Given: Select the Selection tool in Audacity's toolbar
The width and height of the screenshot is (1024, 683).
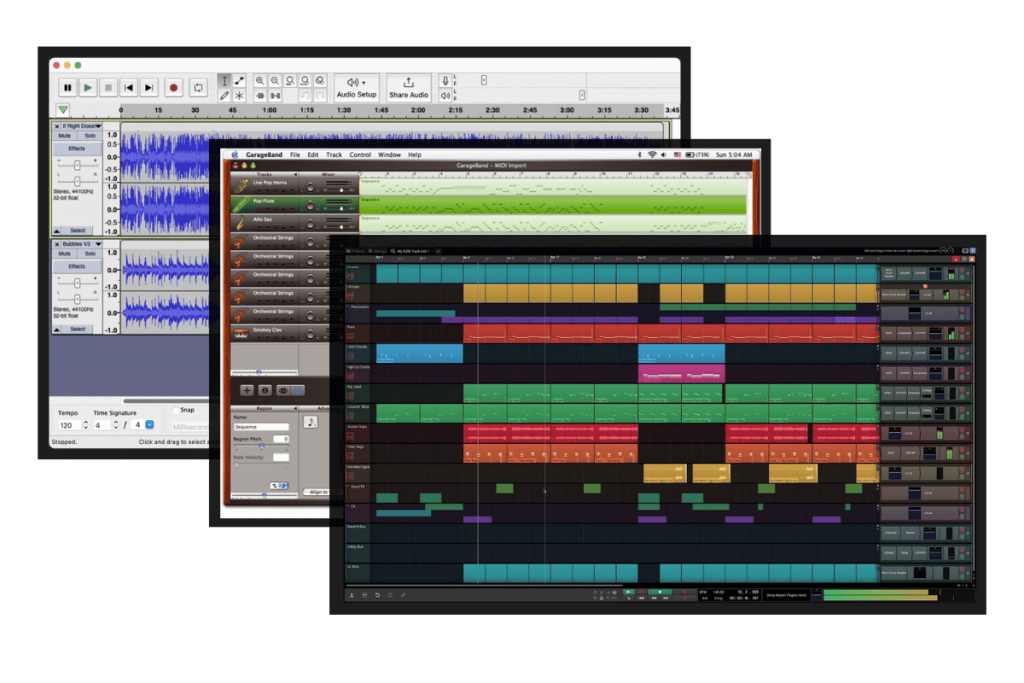Looking at the screenshot, I should [x=225, y=80].
